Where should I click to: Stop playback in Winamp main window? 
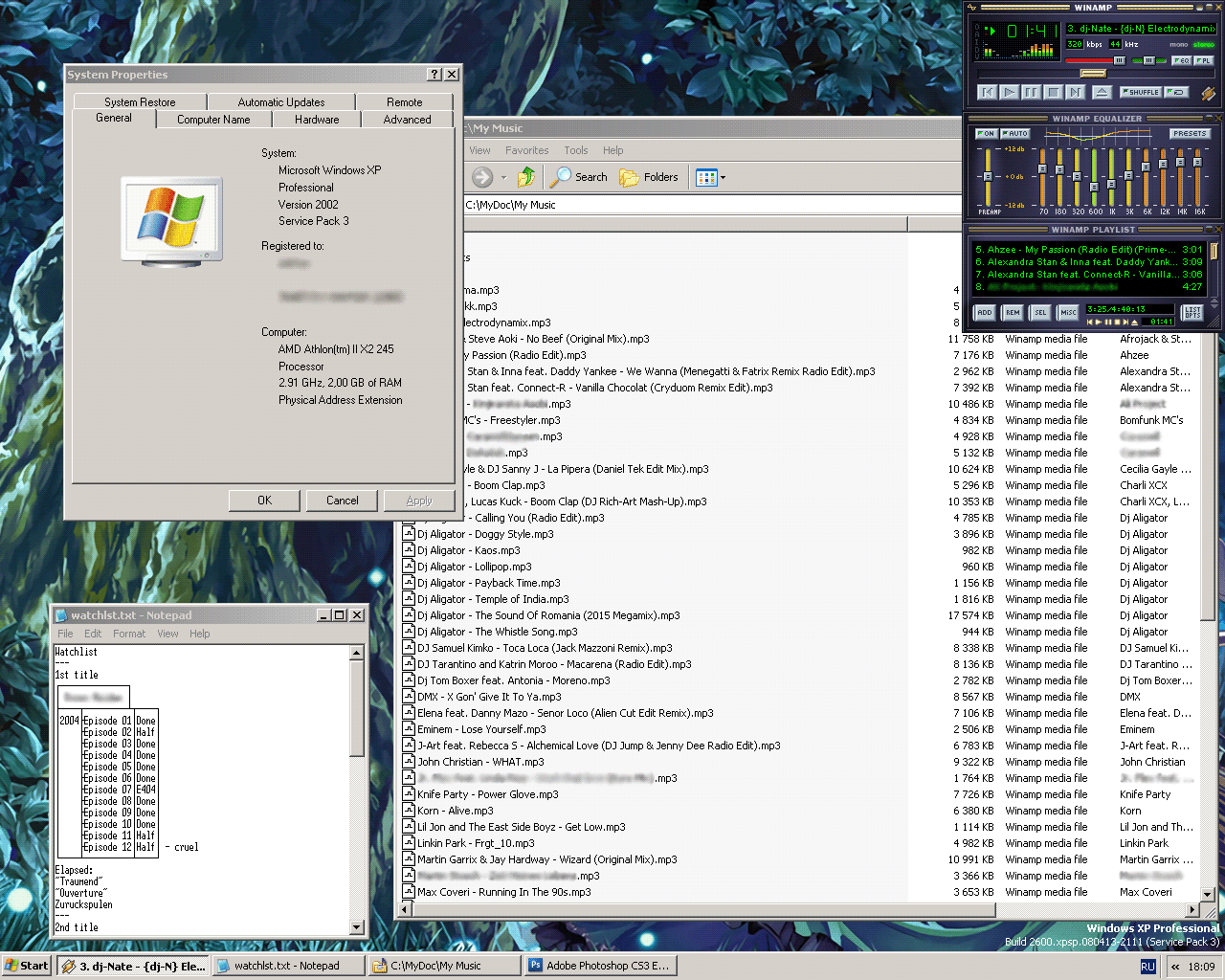pos(1053,93)
